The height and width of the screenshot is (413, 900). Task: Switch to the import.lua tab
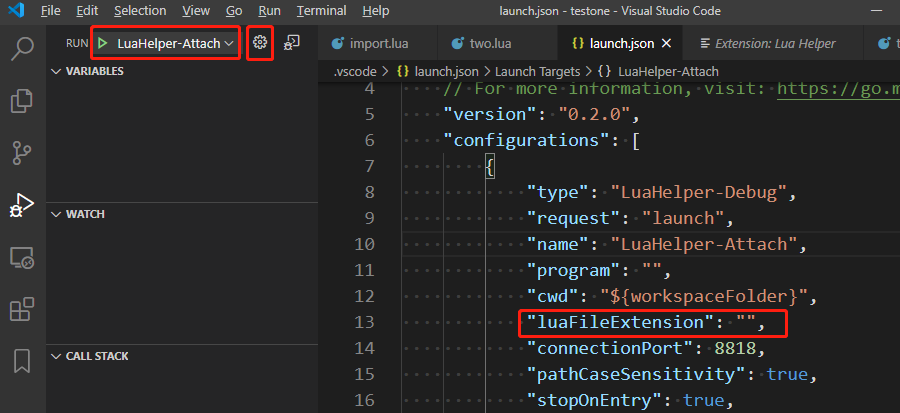point(378,43)
